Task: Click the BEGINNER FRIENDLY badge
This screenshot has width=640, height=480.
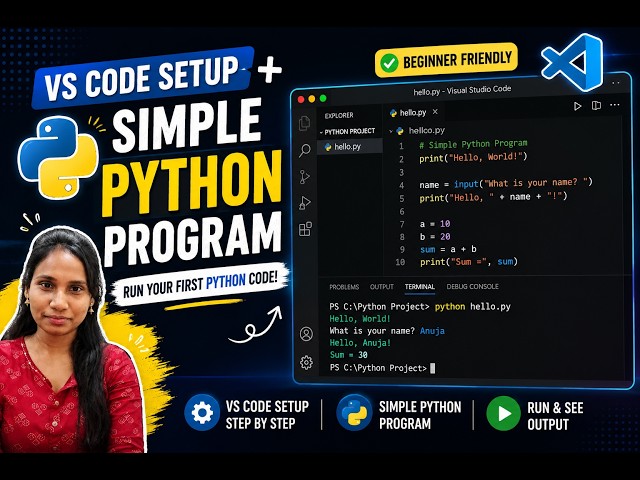Action: pyautogui.click(x=446, y=60)
